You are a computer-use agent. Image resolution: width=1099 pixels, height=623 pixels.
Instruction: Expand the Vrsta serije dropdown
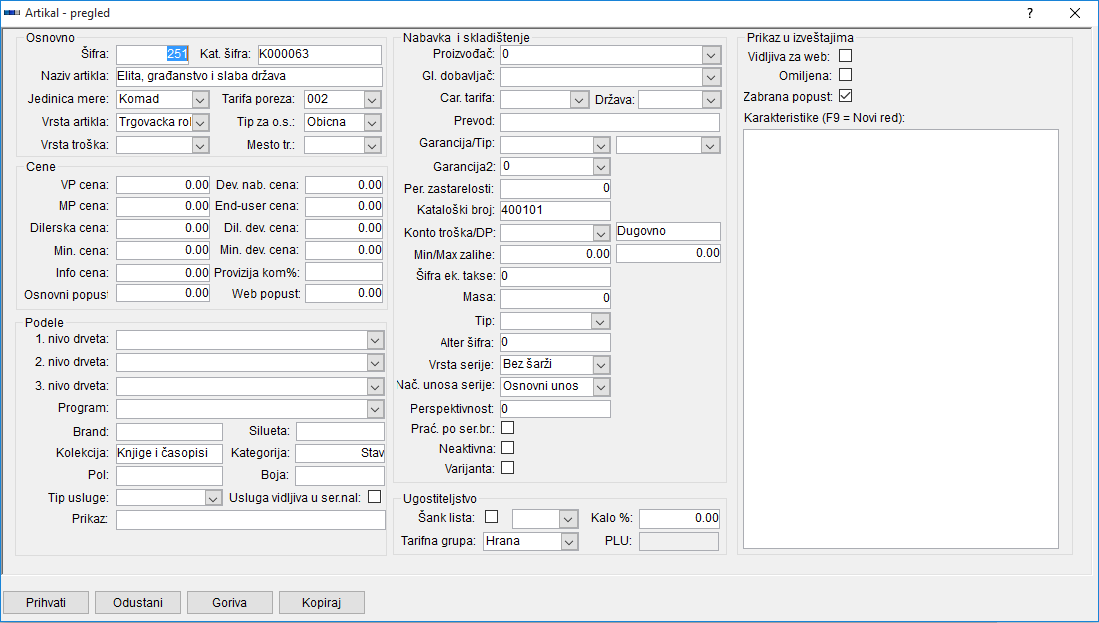600,365
